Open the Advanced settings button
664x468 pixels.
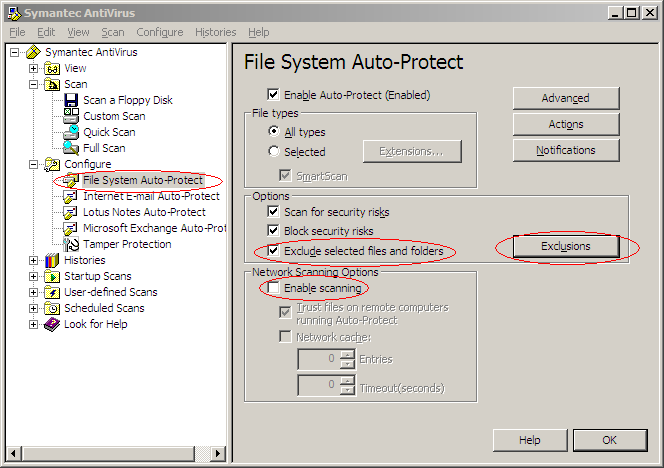pos(566,98)
